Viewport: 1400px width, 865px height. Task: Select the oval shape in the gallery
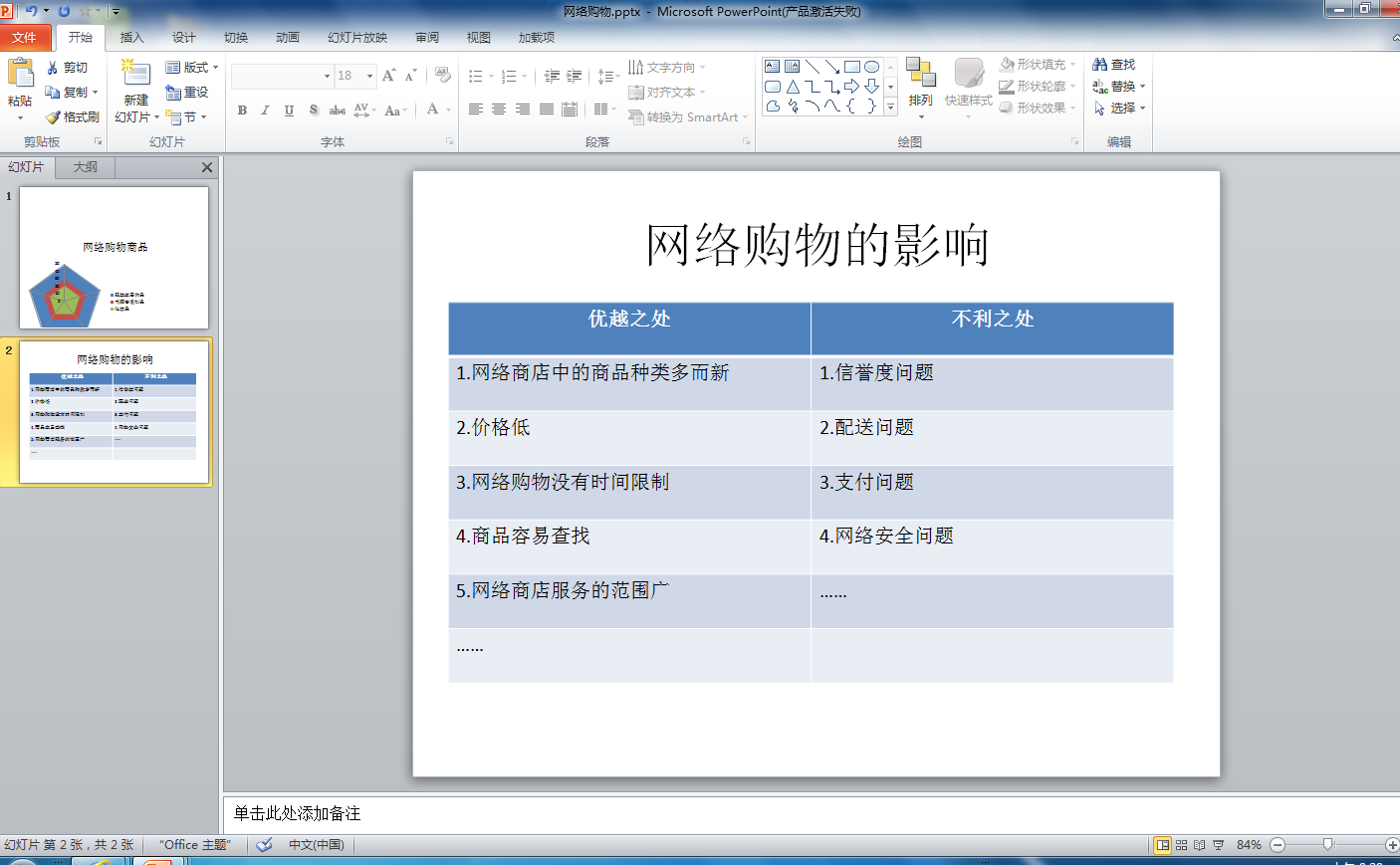pyautogui.click(x=872, y=67)
